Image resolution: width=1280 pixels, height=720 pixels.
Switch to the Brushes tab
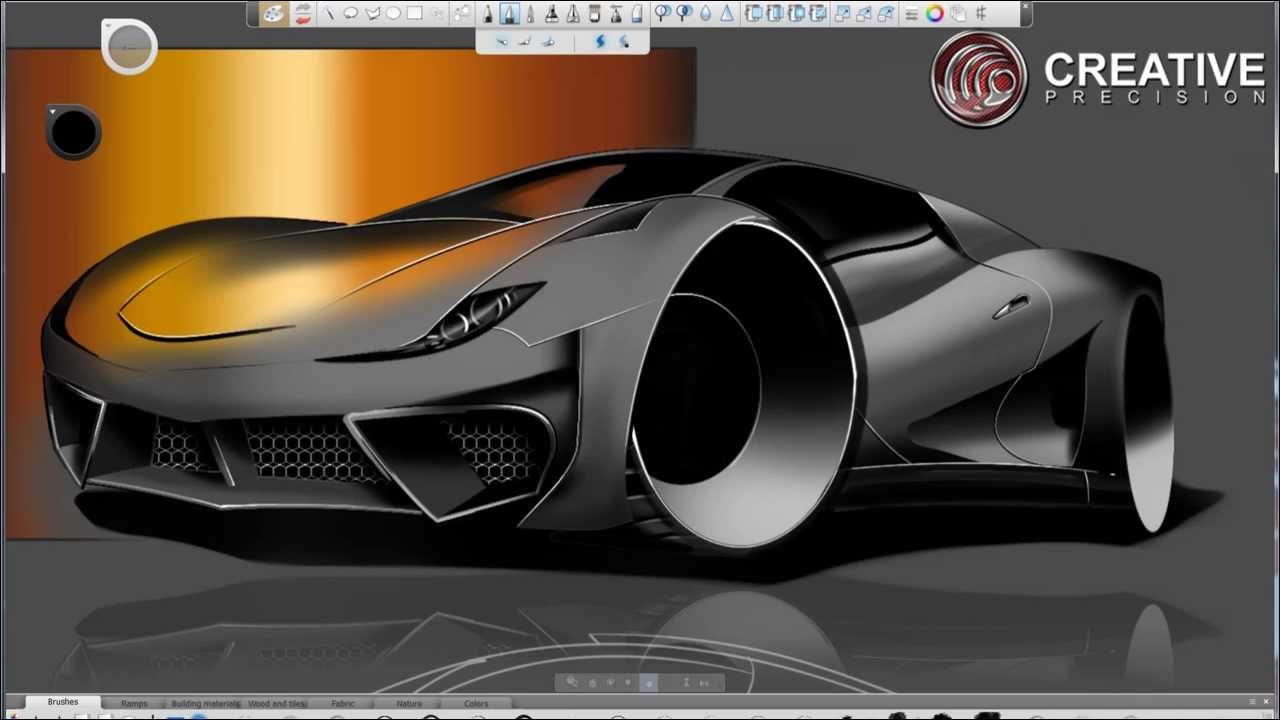coord(63,702)
